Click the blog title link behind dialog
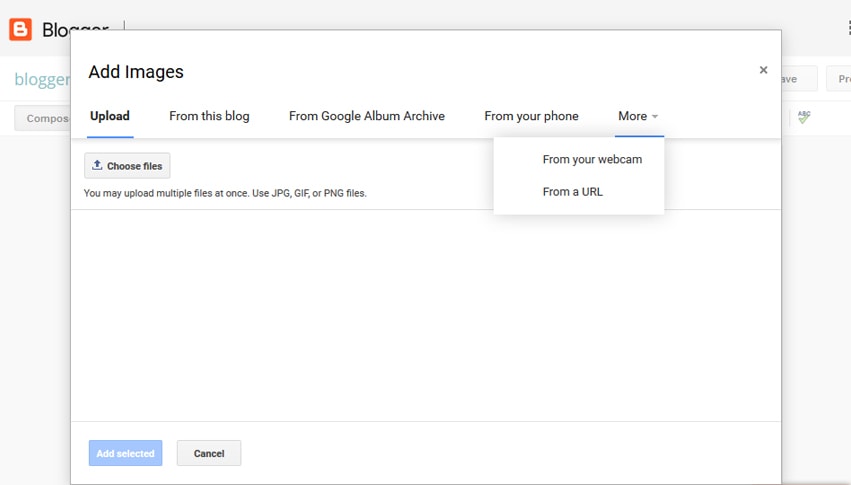The height and width of the screenshot is (485, 851). click(41, 80)
